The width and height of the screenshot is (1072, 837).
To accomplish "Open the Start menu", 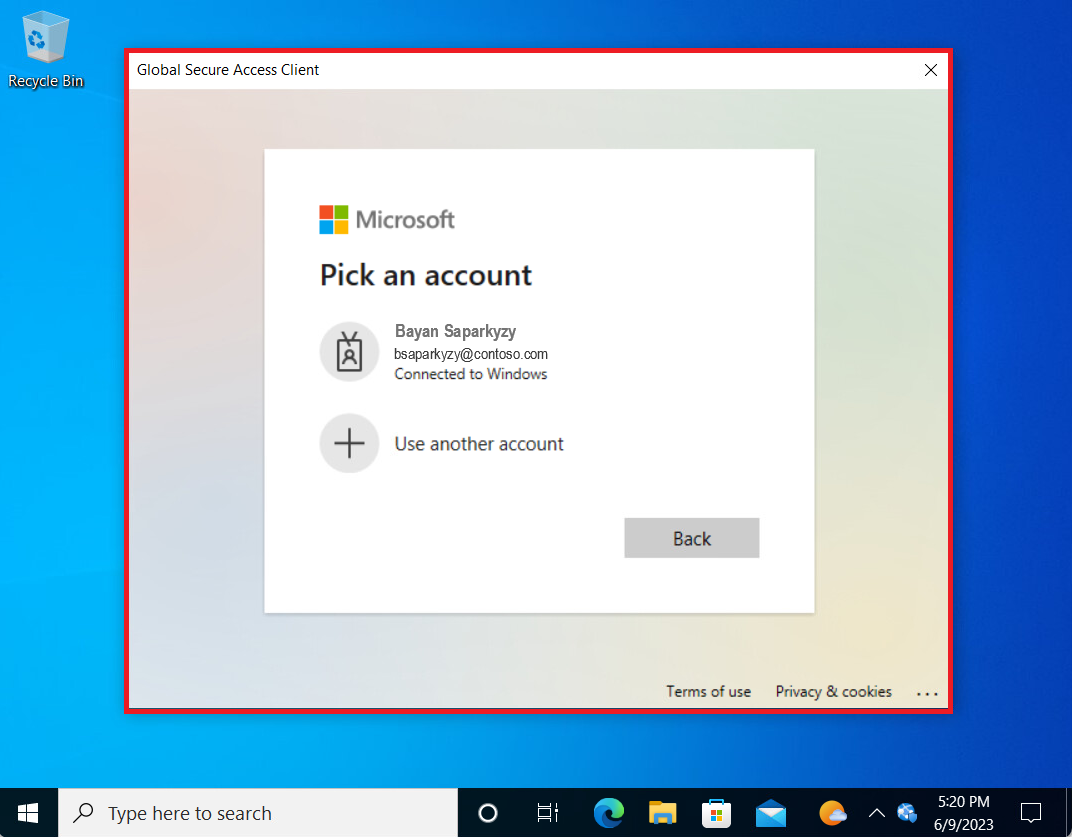I will 27,813.
